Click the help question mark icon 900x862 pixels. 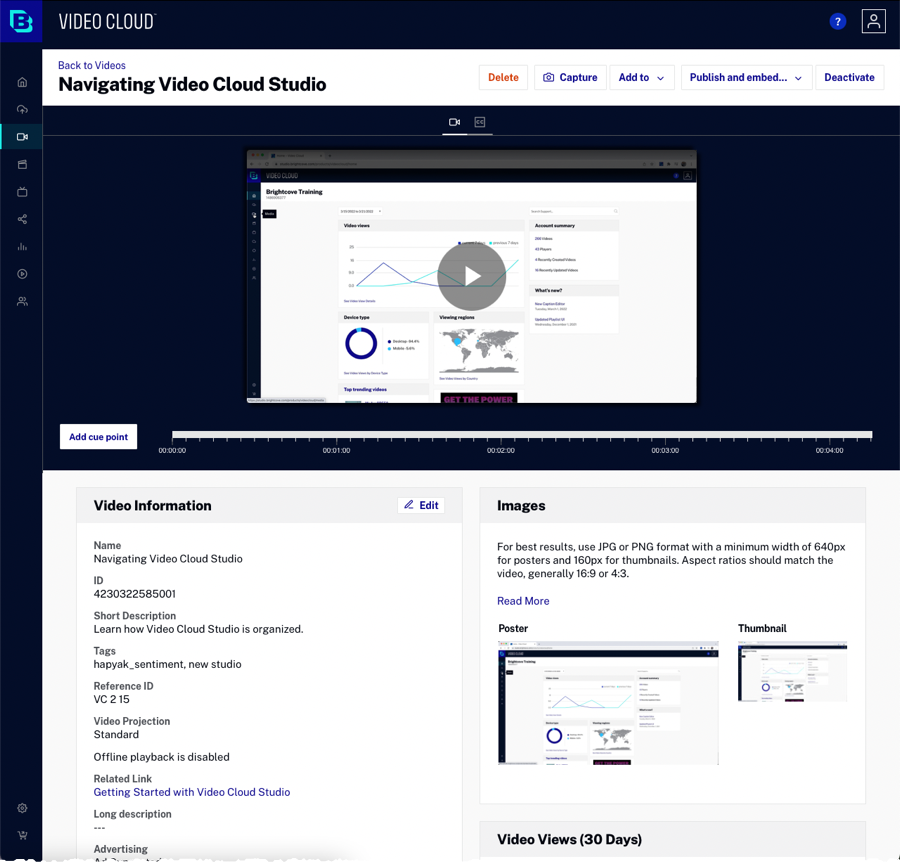tap(838, 22)
